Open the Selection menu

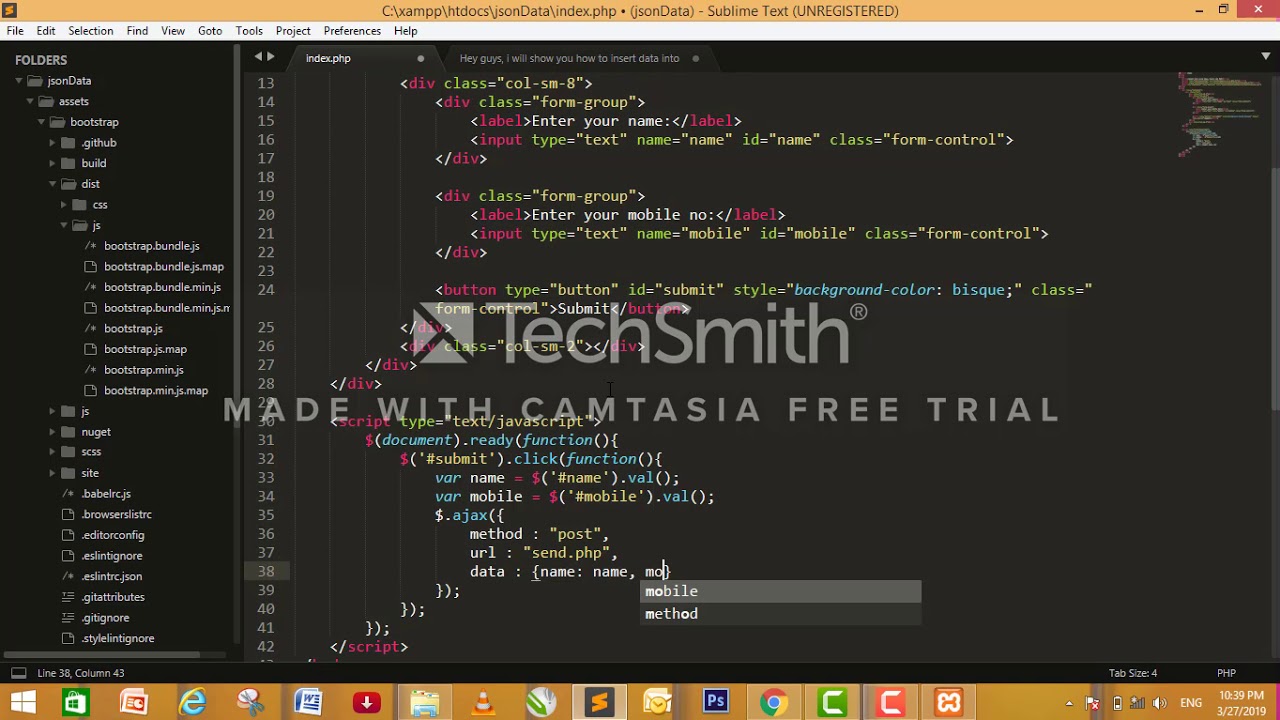(x=90, y=31)
